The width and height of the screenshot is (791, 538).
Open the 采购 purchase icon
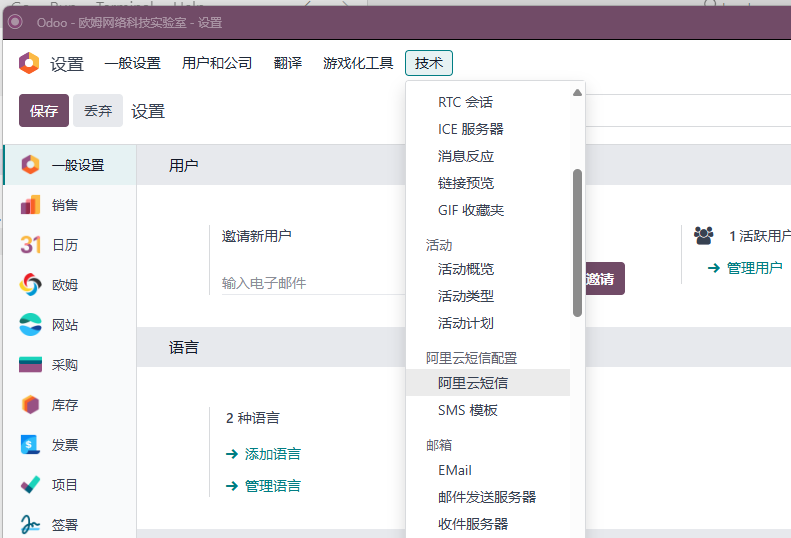(x=30, y=364)
